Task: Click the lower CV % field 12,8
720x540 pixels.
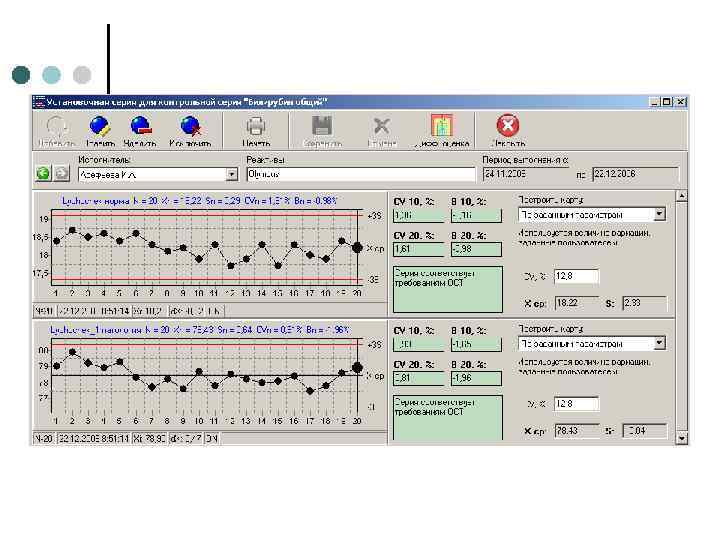Action: 576,404
